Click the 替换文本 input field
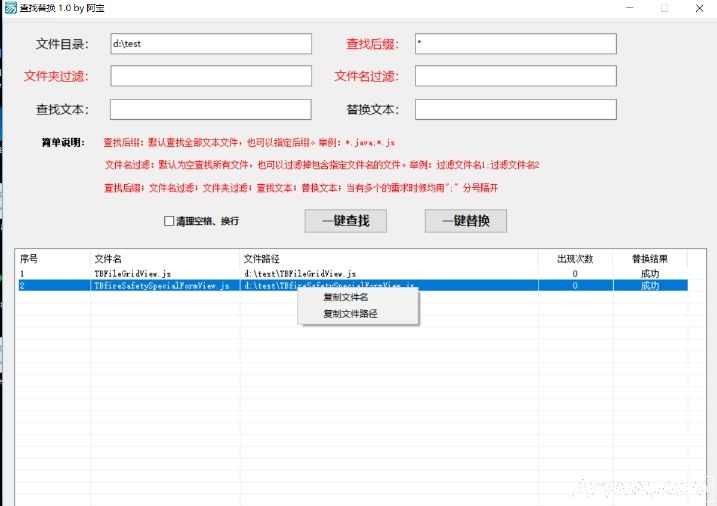 (x=516, y=110)
